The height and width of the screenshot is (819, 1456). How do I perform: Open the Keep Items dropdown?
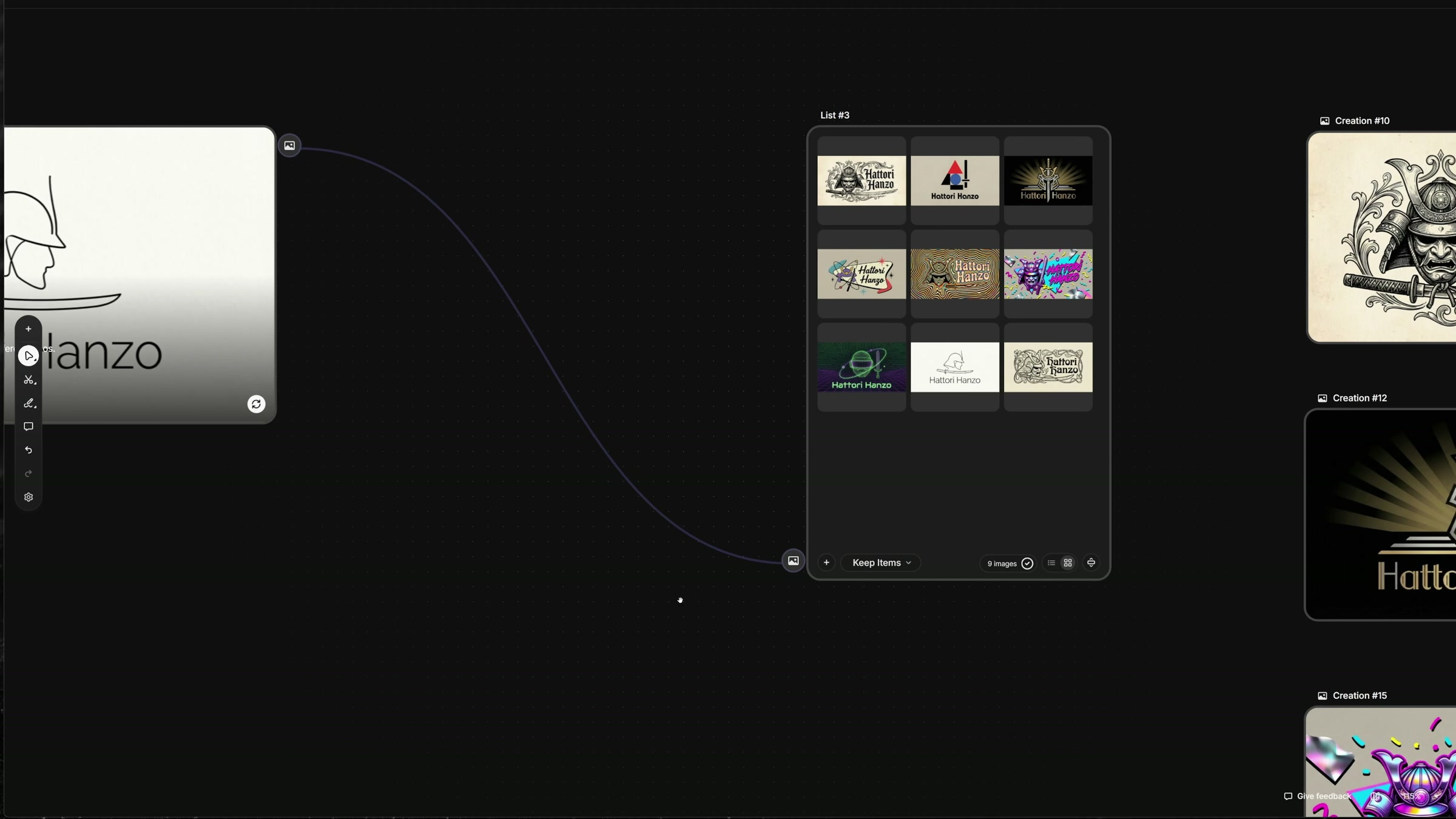point(881,563)
